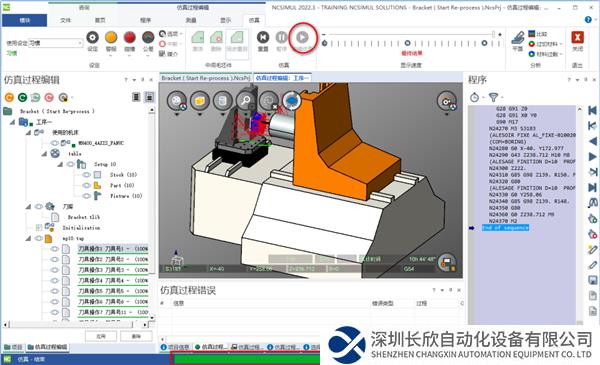Open the 材料过剩 dropdown in analysis group
600x365 pixels.
[x=560, y=54]
